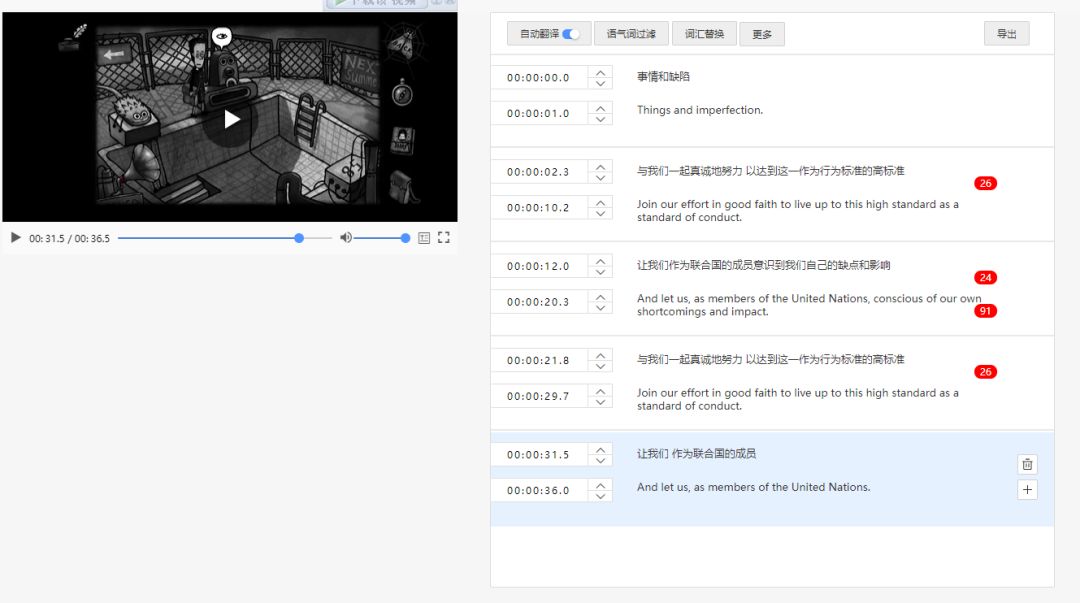Viewport: 1080px width, 603px height.
Task: Open 词汇替换 option
Action: 704,34
